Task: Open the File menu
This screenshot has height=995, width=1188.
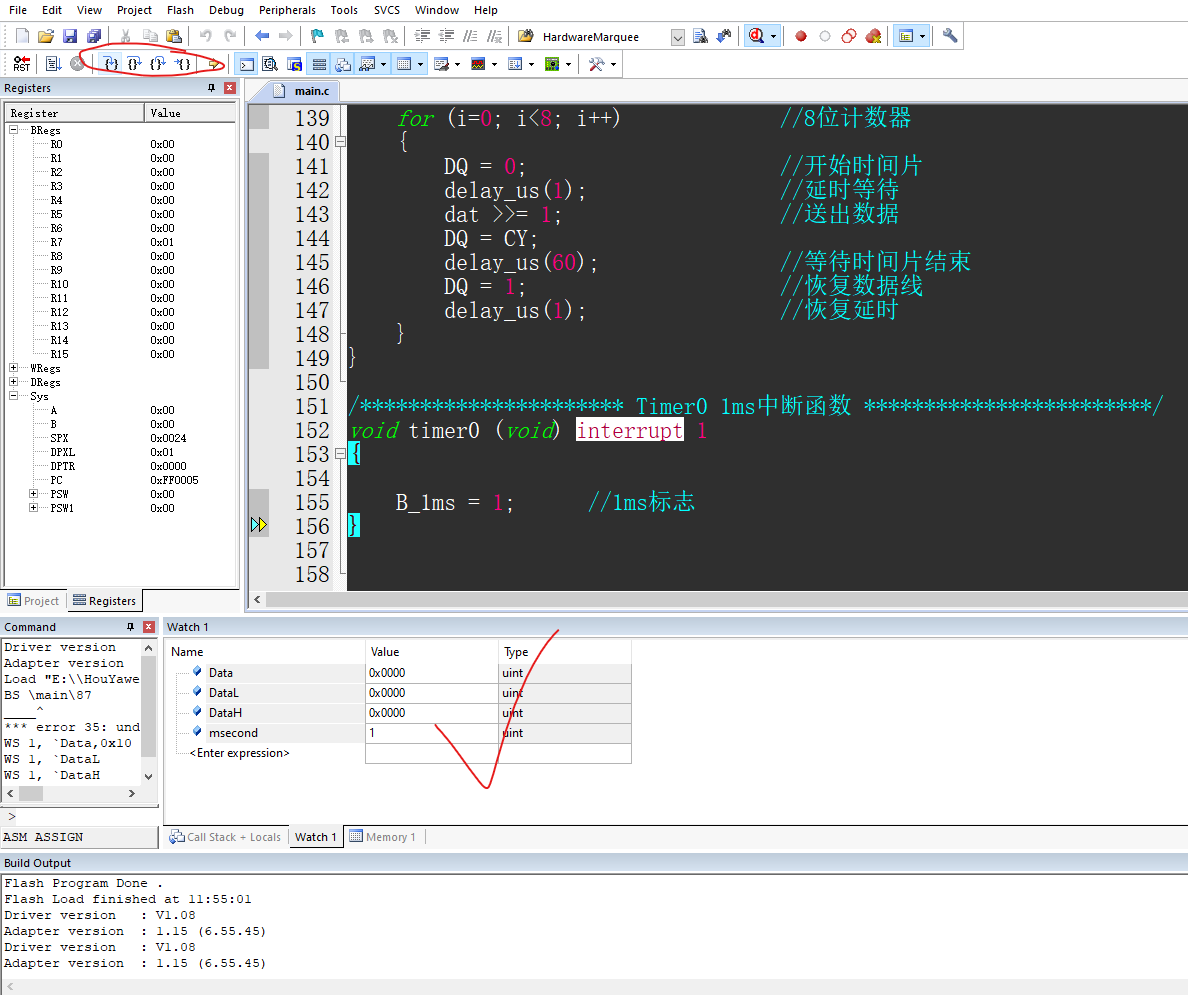Action: pos(17,10)
